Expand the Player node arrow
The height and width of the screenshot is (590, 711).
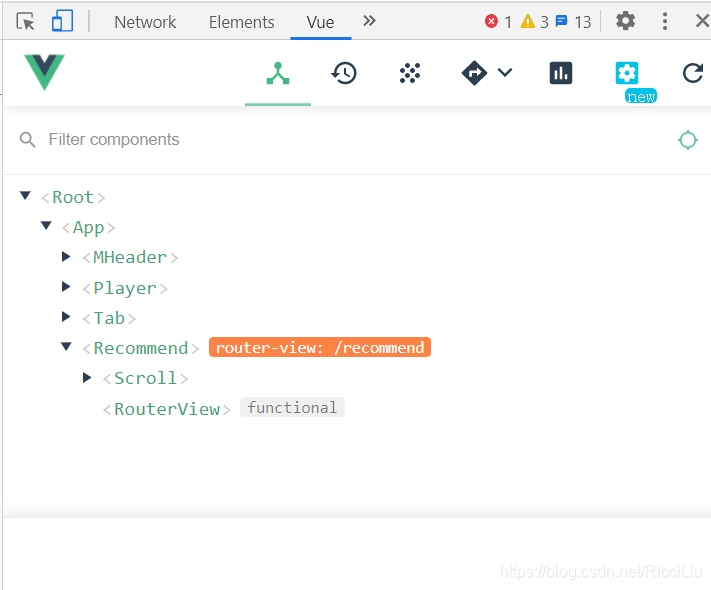(x=66, y=287)
